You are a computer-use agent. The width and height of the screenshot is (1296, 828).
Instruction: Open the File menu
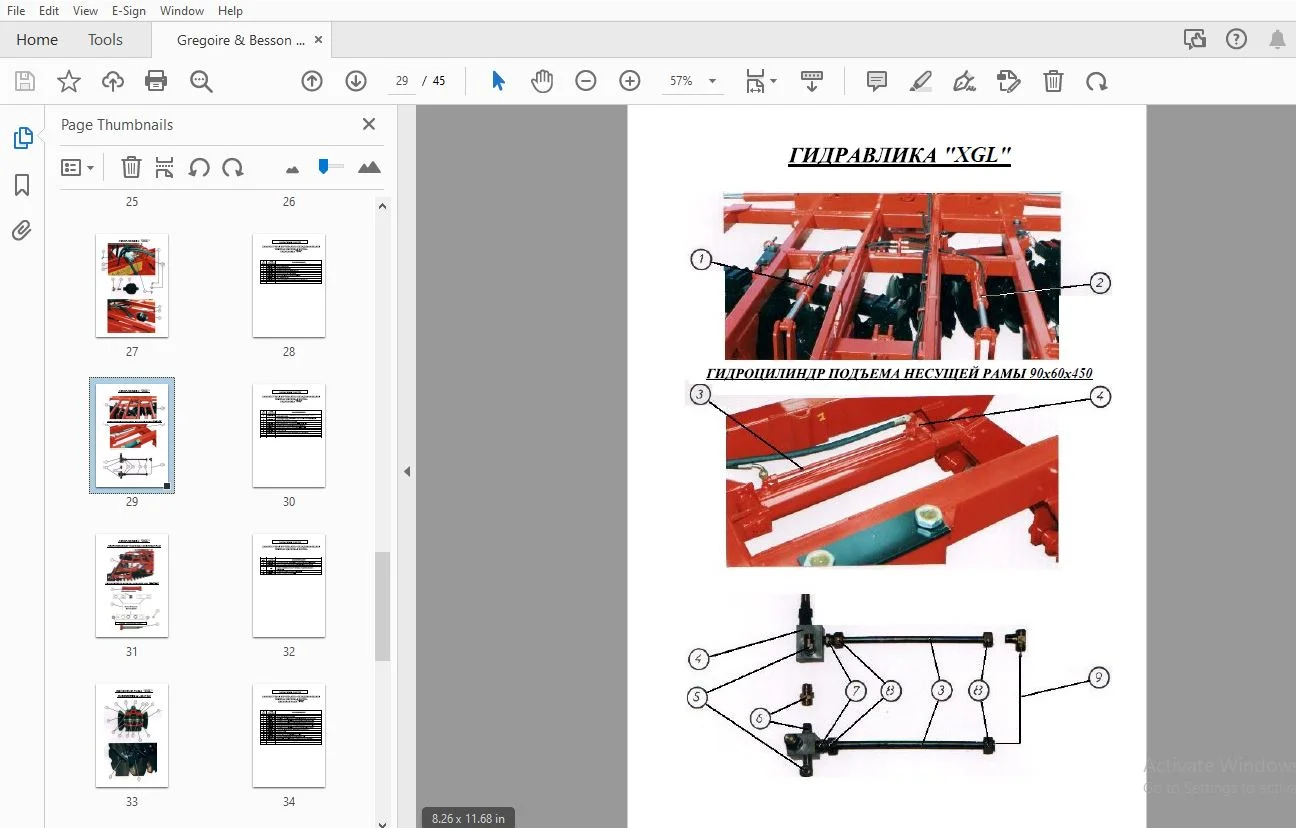(x=16, y=11)
